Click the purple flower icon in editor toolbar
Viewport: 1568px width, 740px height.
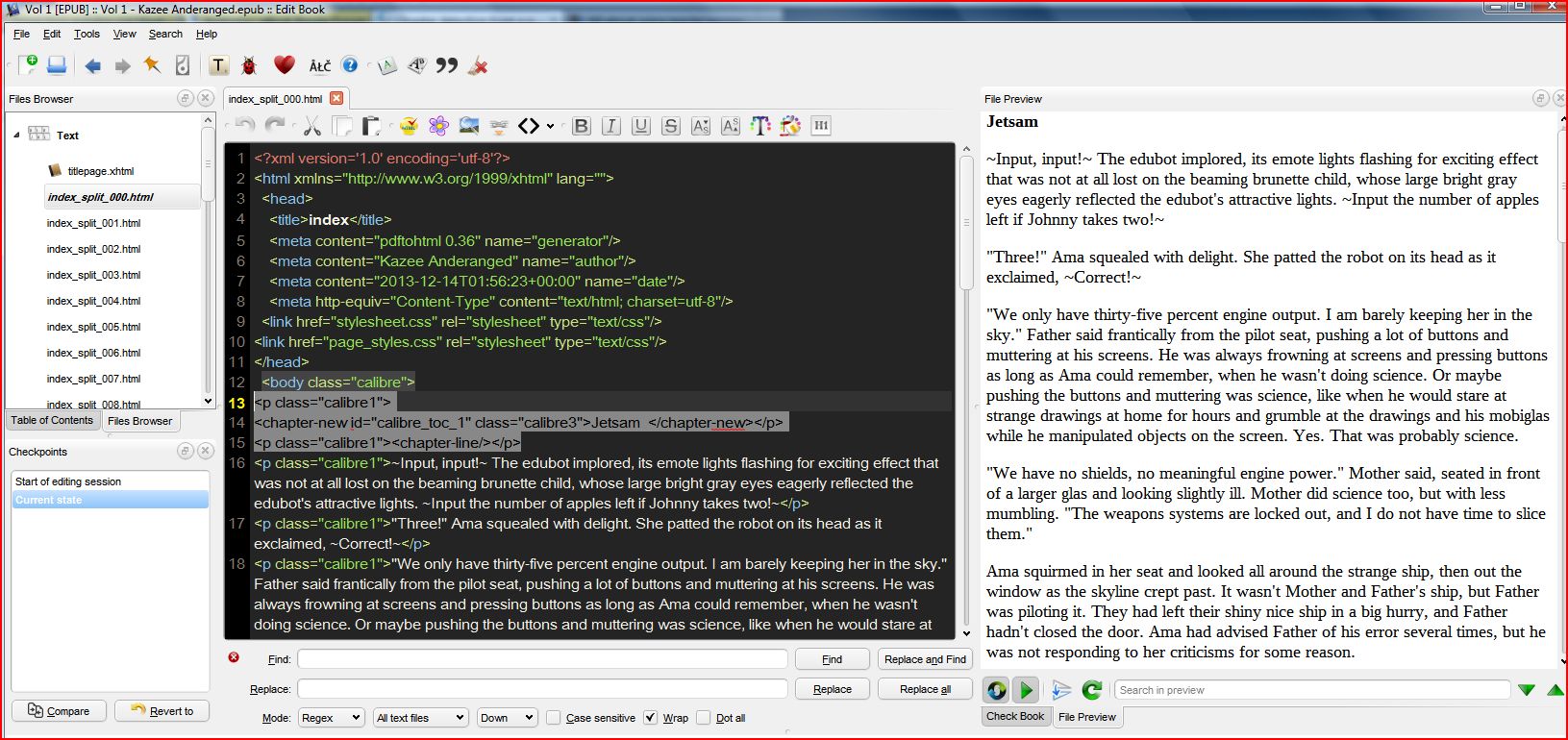tap(438, 126)
